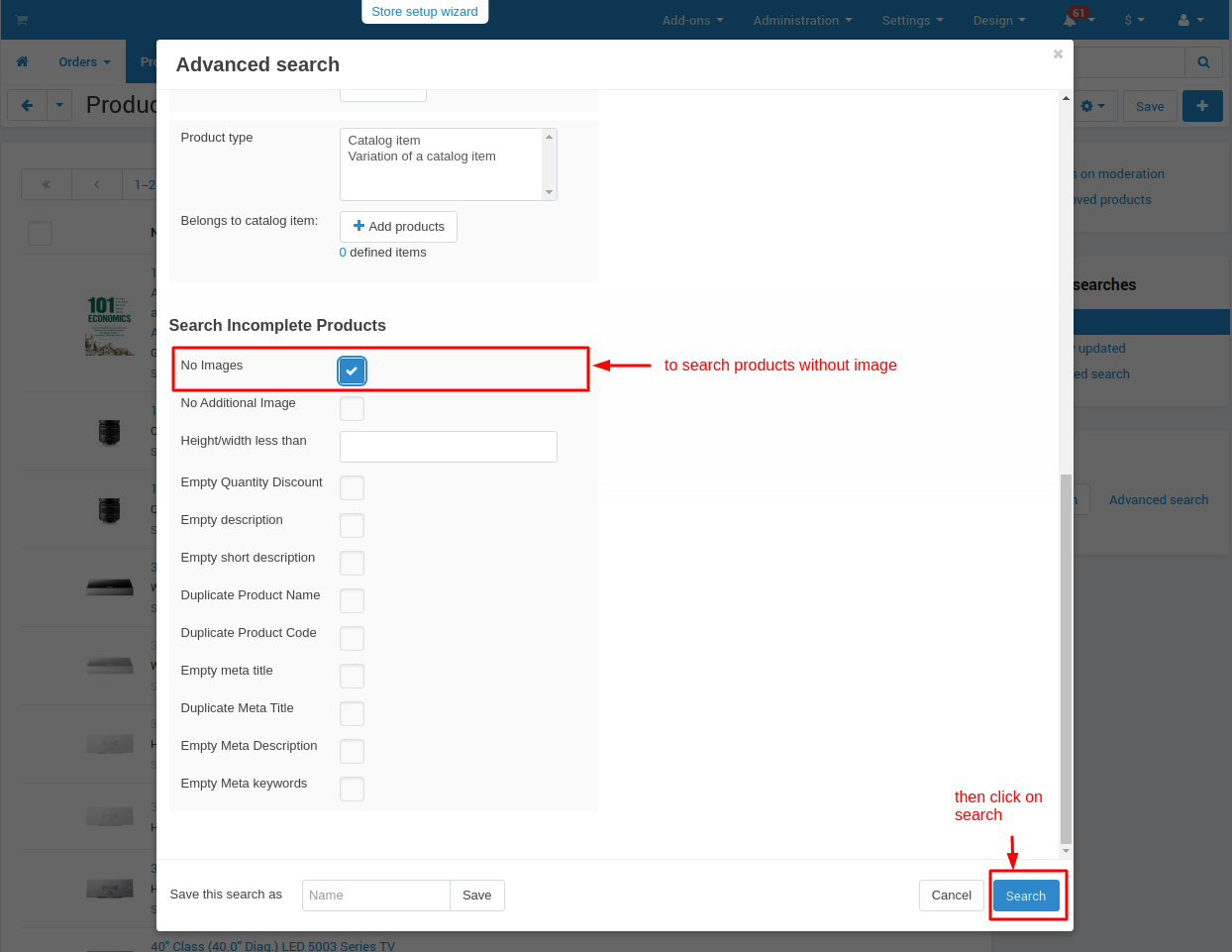This screenshot has width=1232, height=952.
Task: Click the blue plus add button
Action: pyautogui.click(x=1202, y=106)
